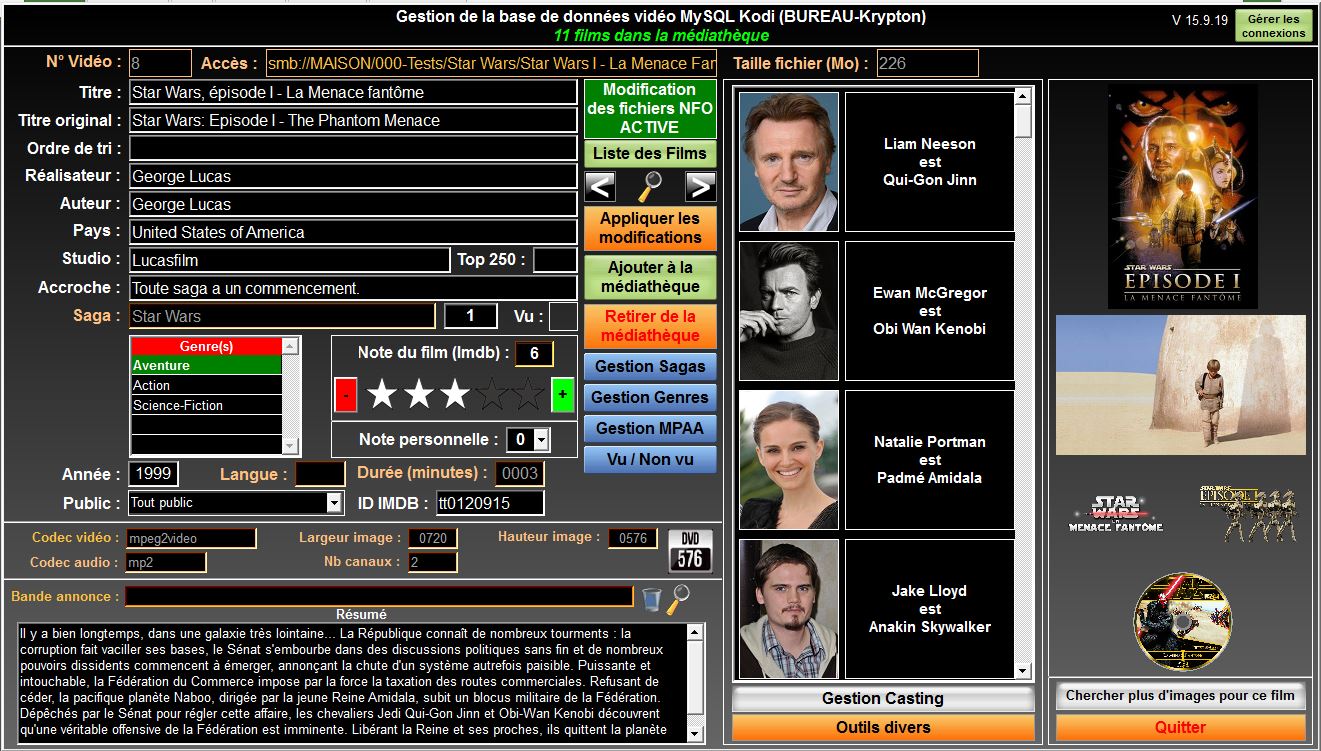This screenshot has height=751, width=1321.
Task: Click the Saga field showing Star Wars
Action: click(282, 316)
